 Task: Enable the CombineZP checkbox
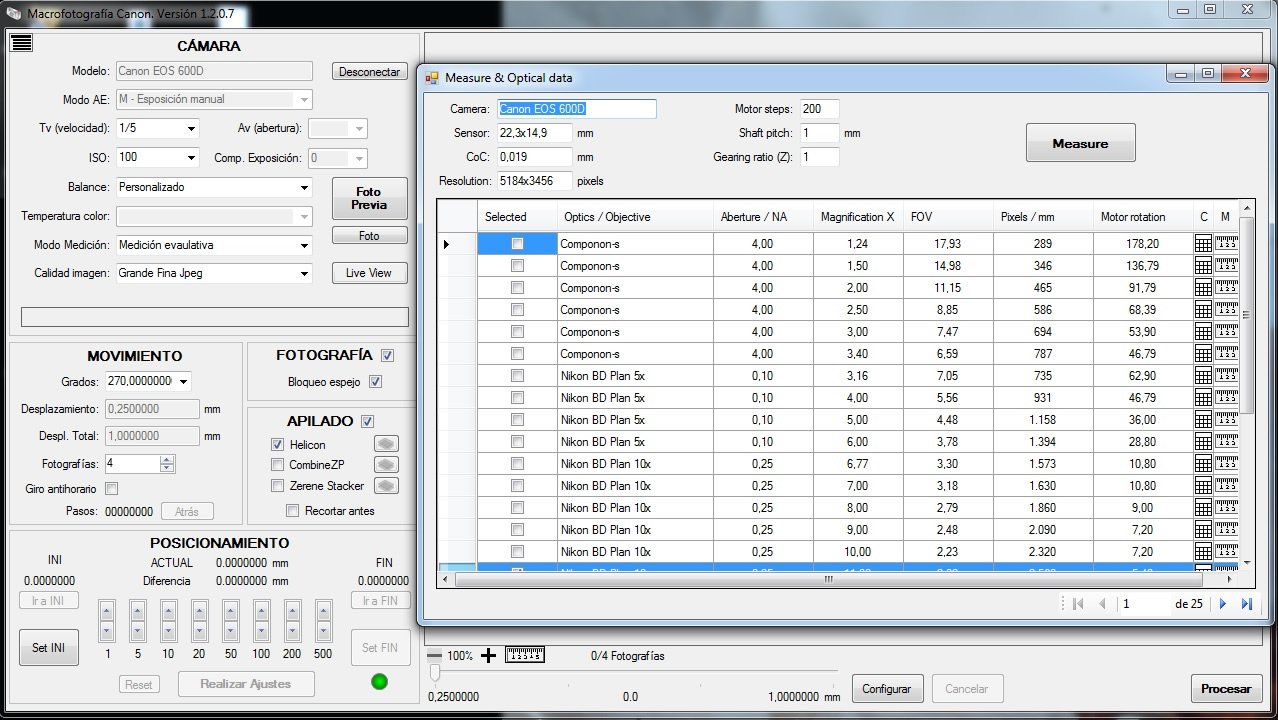point(278,465)
